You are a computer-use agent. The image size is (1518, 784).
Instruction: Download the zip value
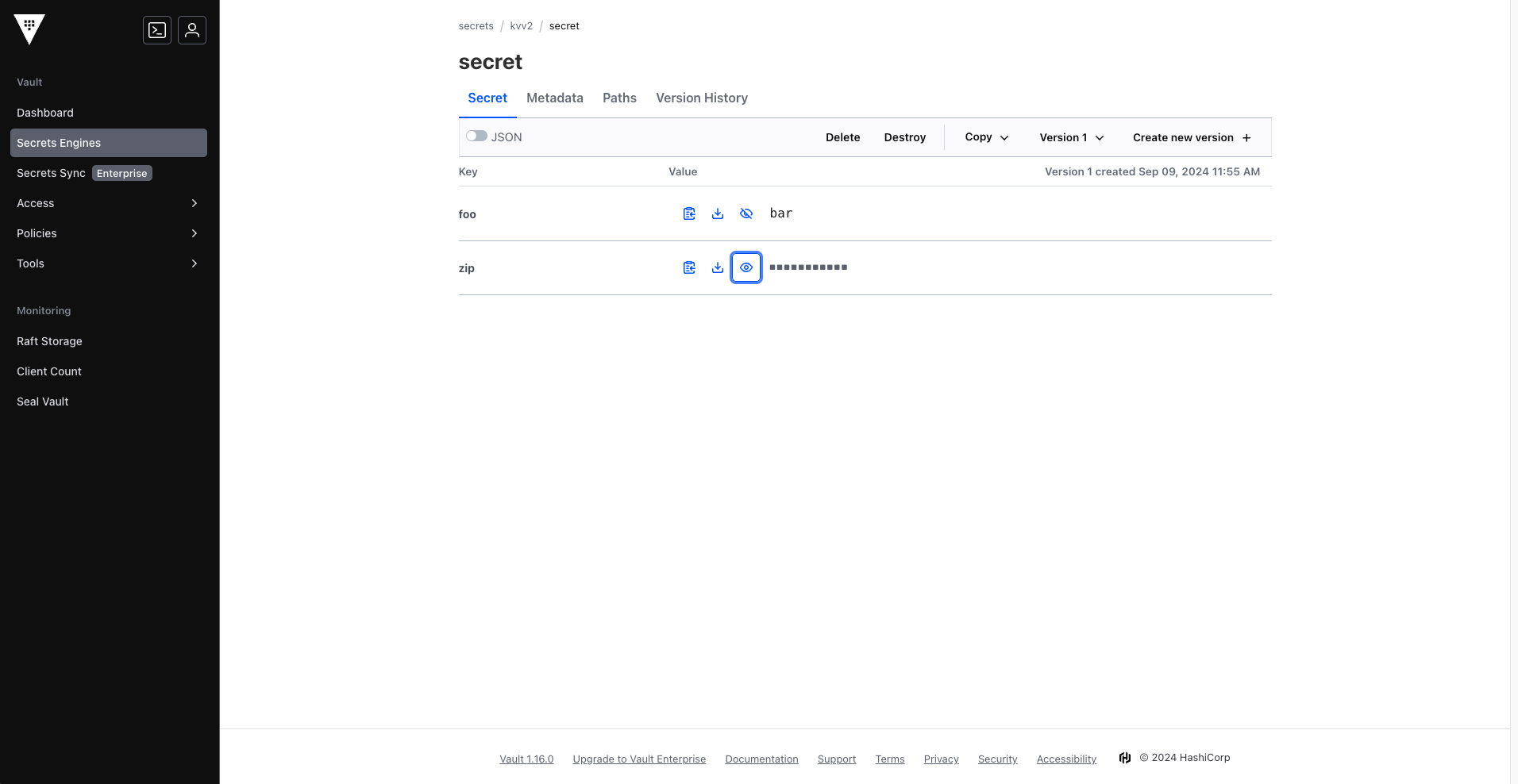pyautogui.click(x=718, y=267)
